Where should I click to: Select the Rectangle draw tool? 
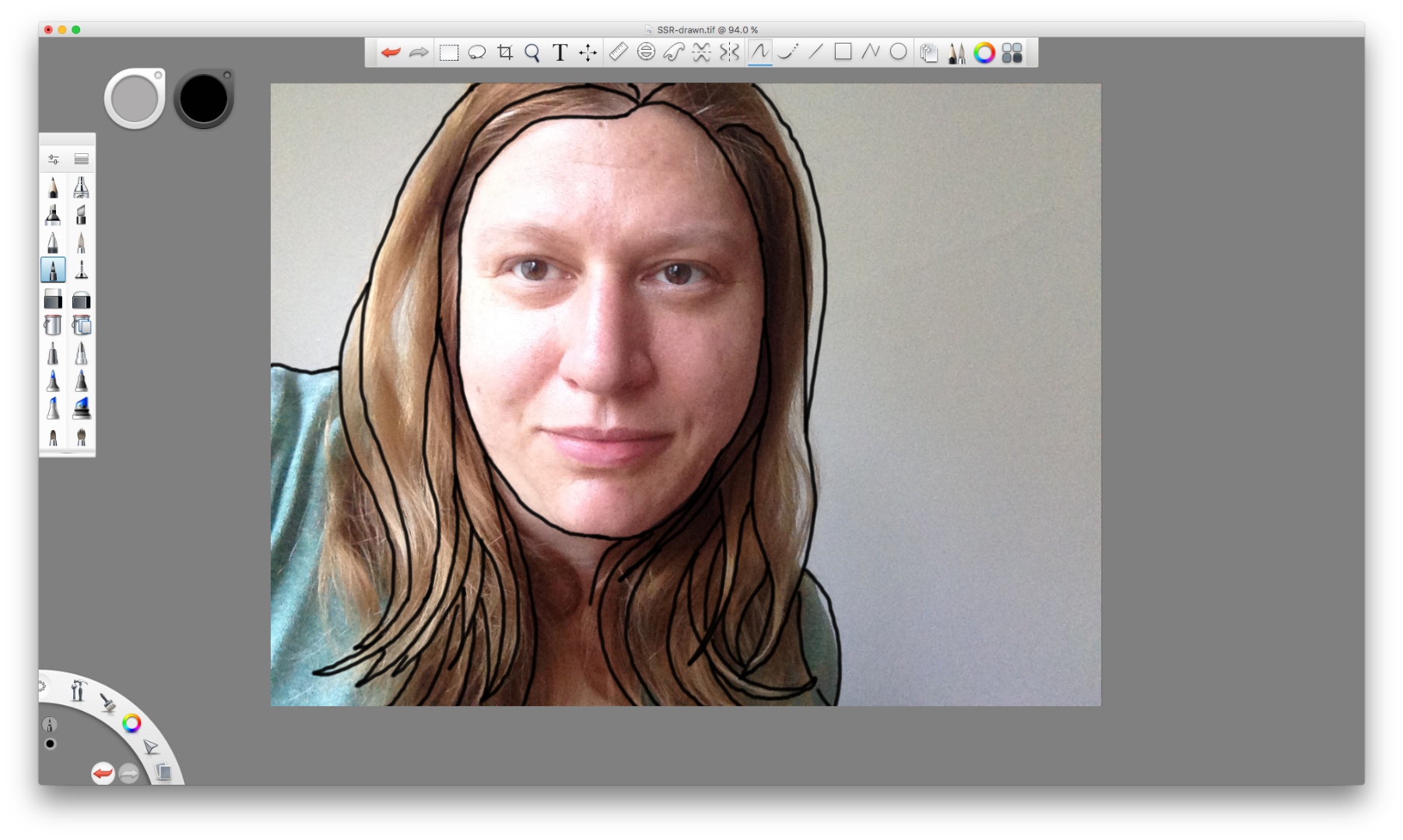pyautogui.click(x=843, y=52)
